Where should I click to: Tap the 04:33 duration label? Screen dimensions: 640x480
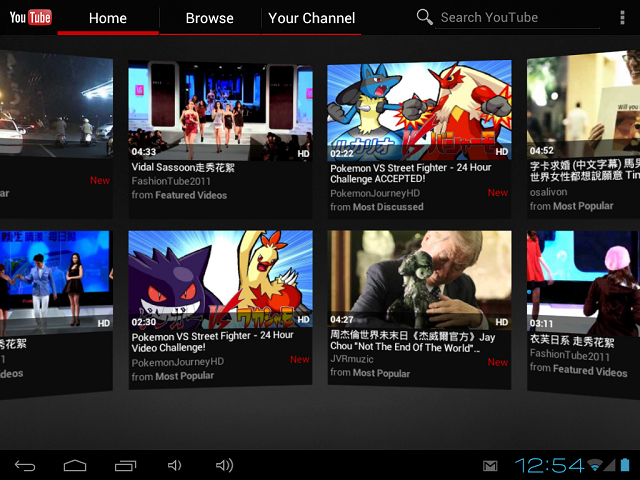pyautogui.click(x=144, y=152)
